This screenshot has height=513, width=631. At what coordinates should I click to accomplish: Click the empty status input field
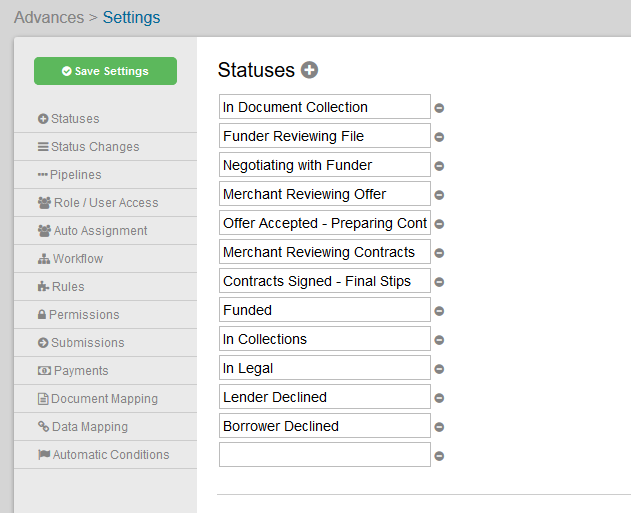click(325, 455)
